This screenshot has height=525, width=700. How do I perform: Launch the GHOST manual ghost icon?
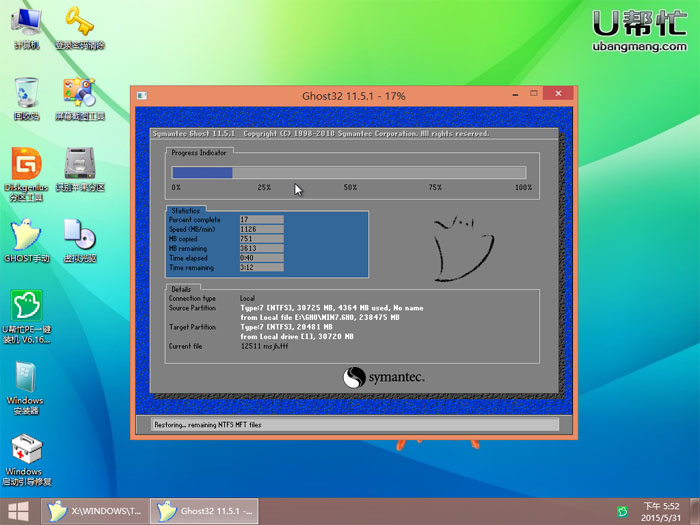tap(27, 237)
